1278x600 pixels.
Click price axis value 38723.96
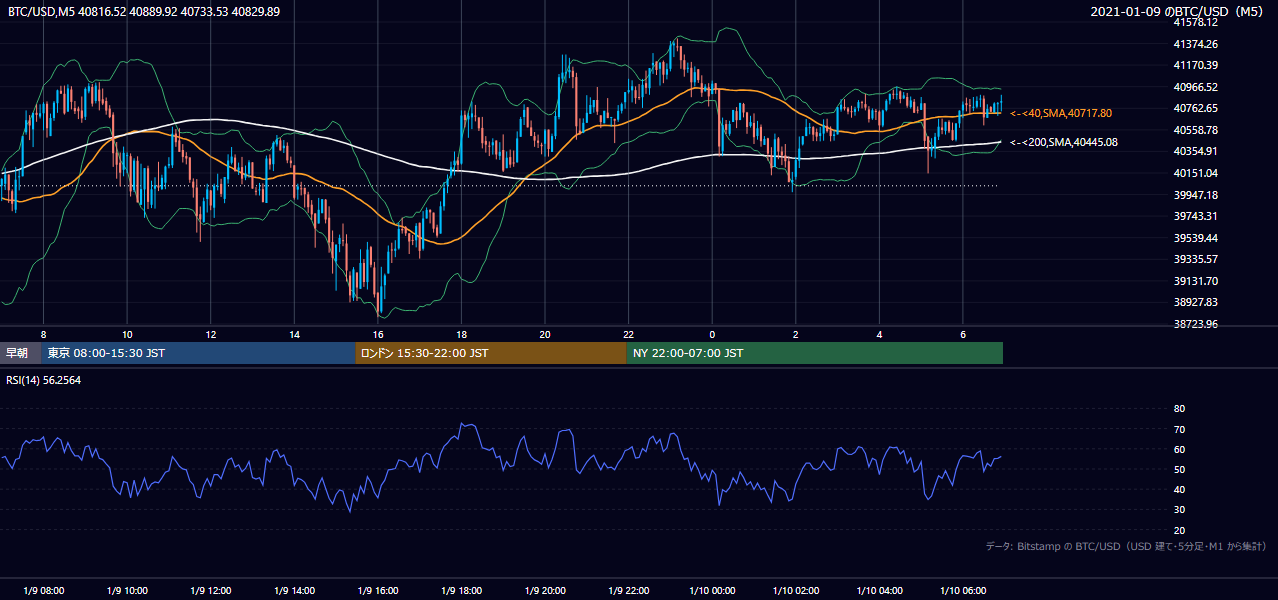click(x=1195, y=324)
